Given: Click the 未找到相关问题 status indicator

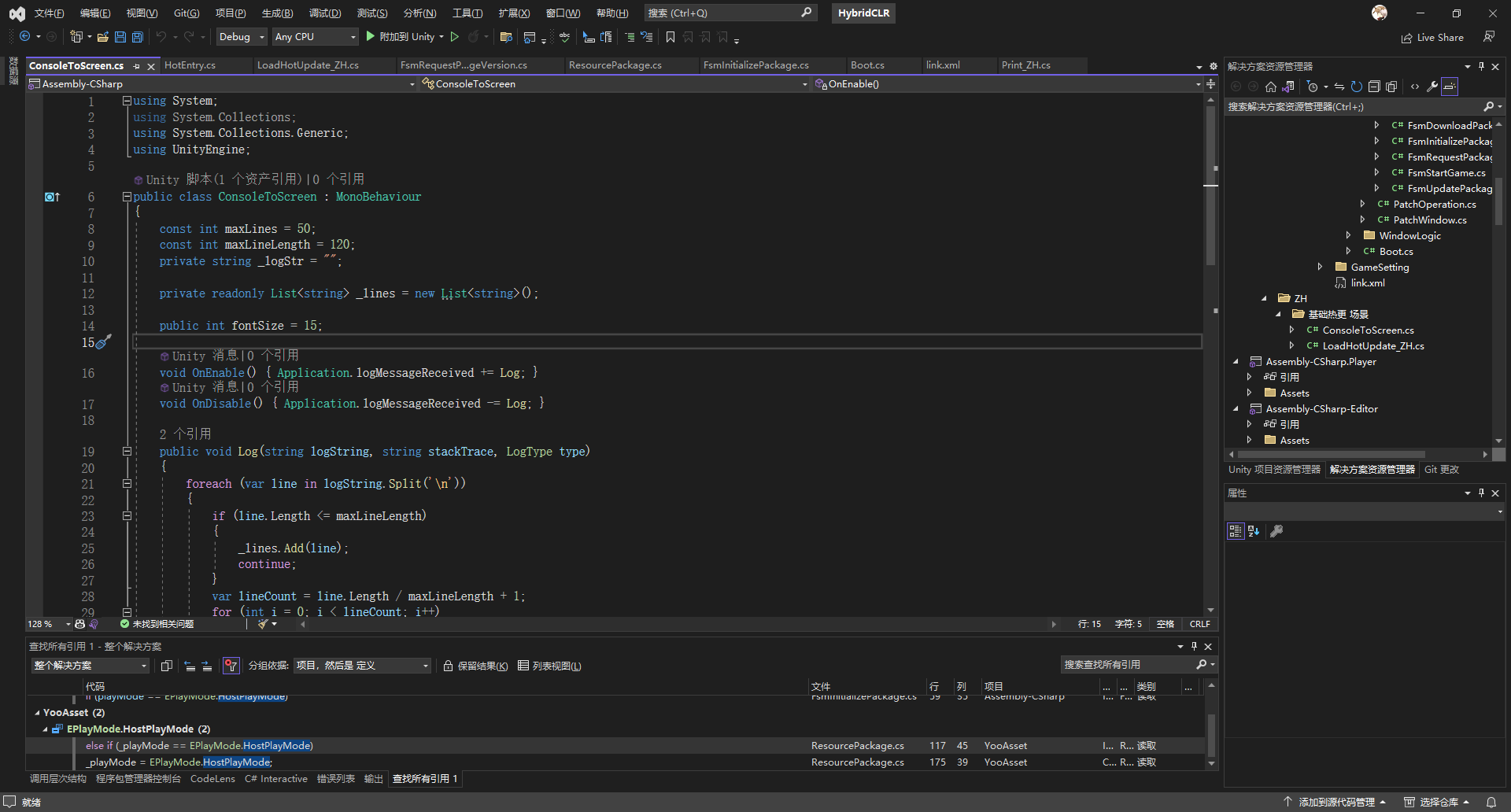Looking at the screenshot, I should tap(157, 624).
